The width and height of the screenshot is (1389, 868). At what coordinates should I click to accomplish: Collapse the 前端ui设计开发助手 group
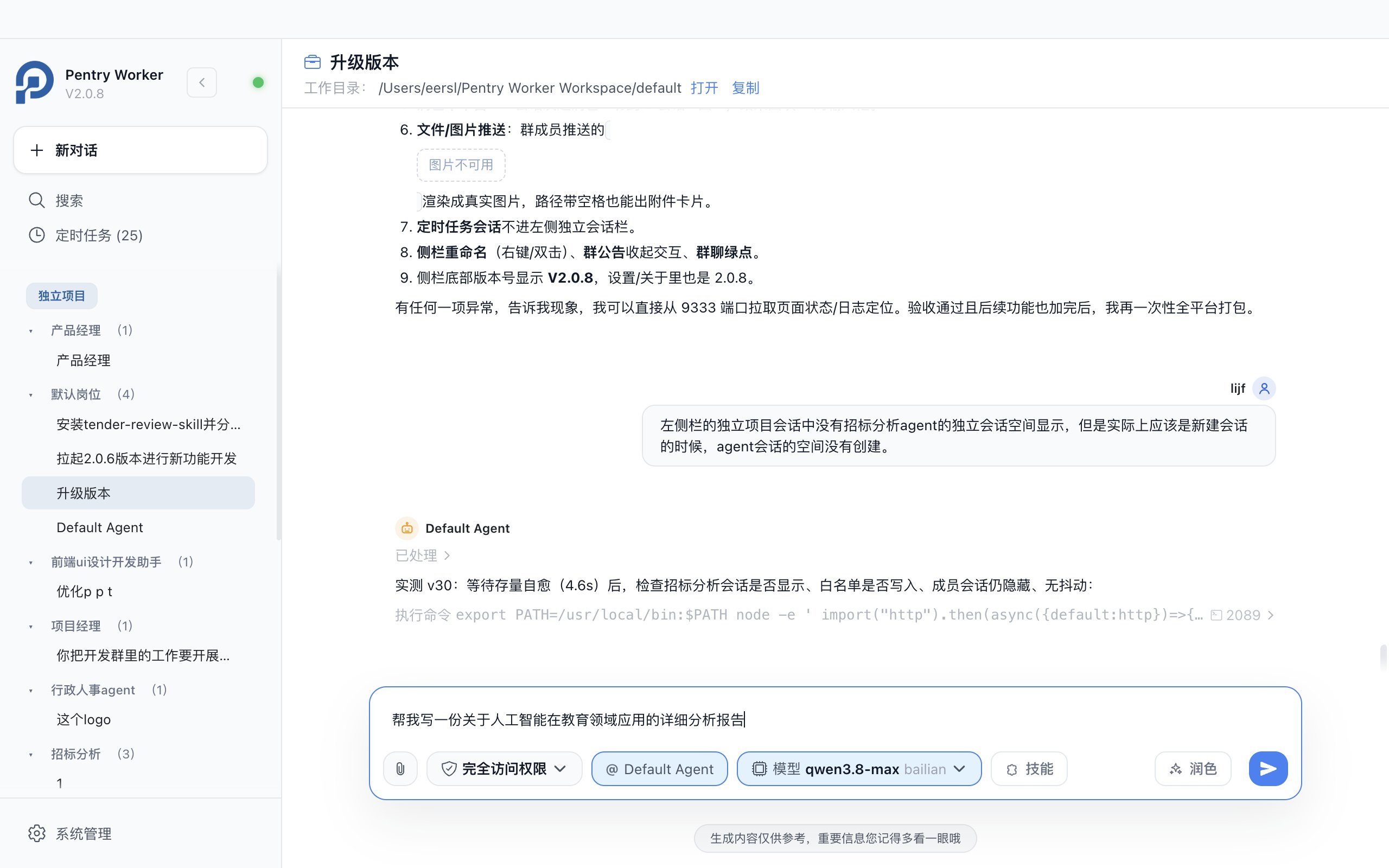click(31, 562)
